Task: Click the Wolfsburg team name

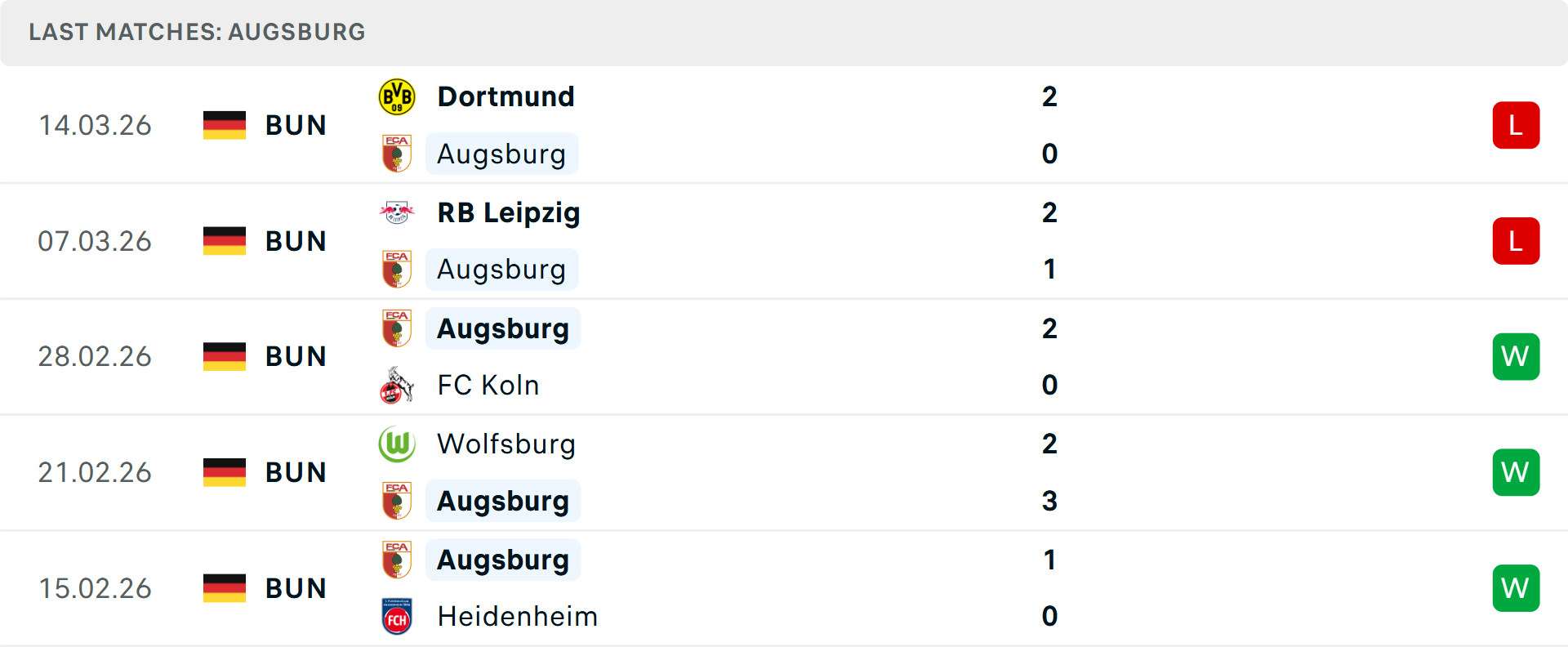Action: 506,444
